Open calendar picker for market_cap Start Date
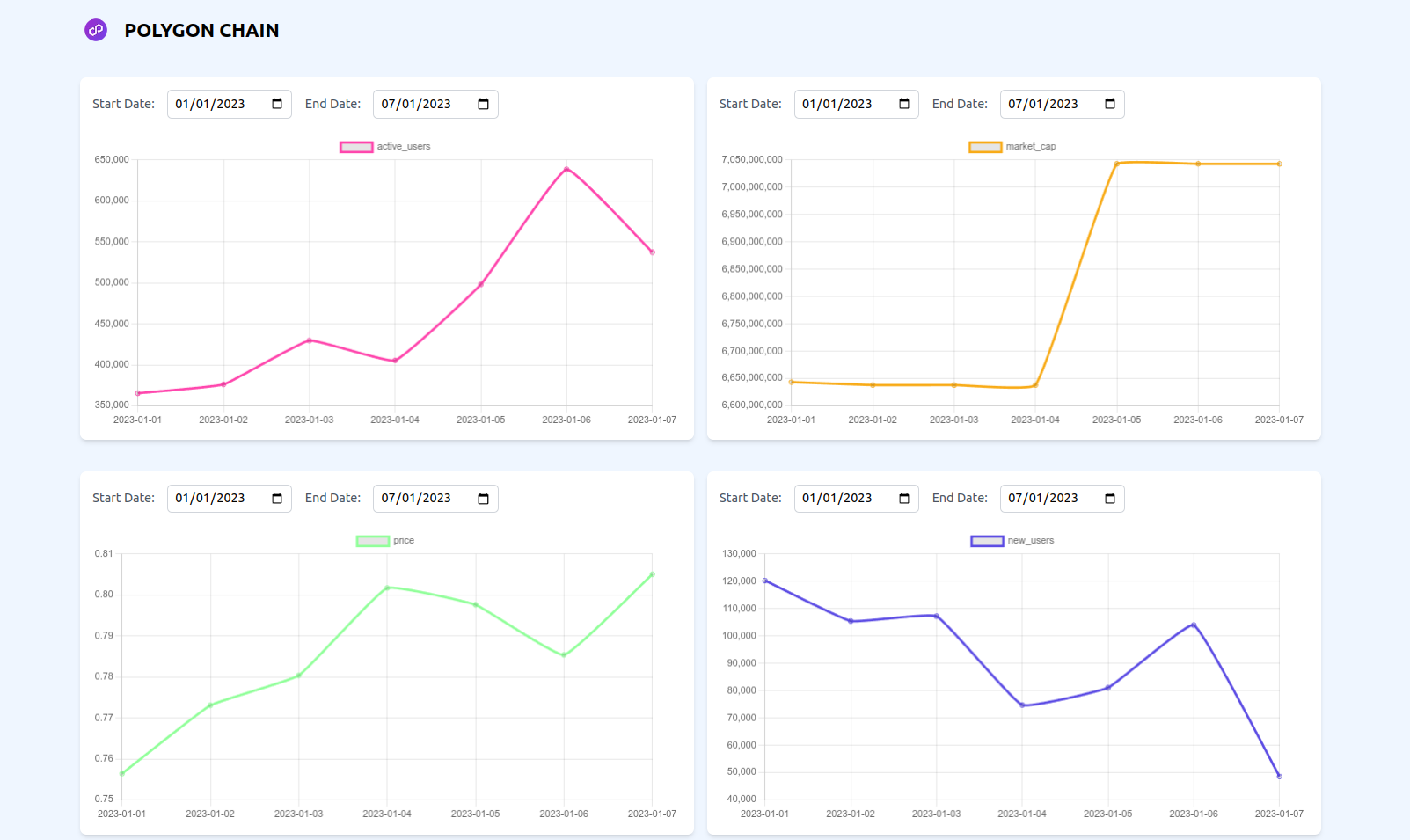This screenshot has width=1410, height=840. pyautogui.click(x=904, y=104)
